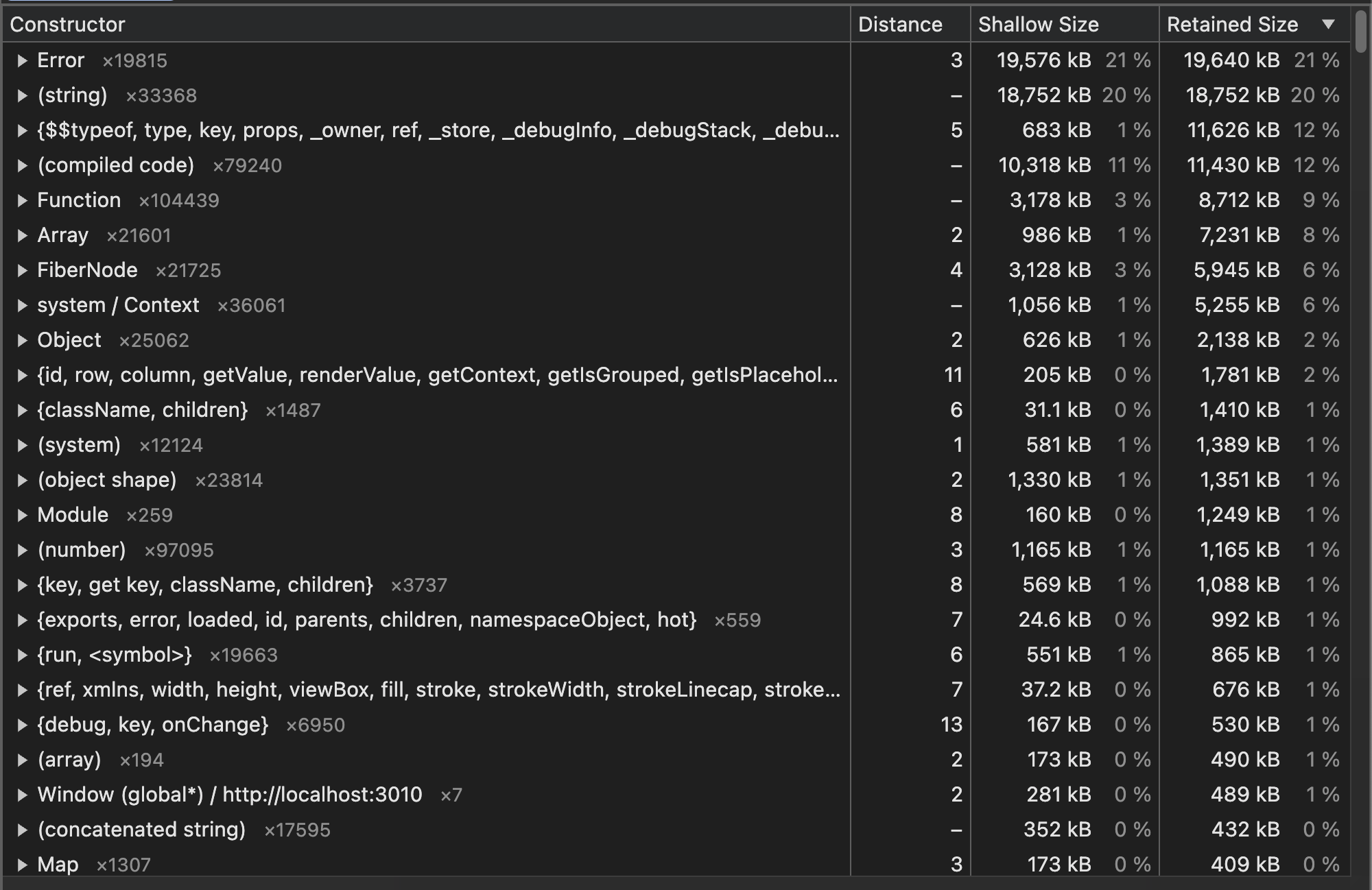Image resolution: width=1372 pixels, height=890 pixels.
Task: Expand the FiberNode row triangle
Action: pos(22,271)
